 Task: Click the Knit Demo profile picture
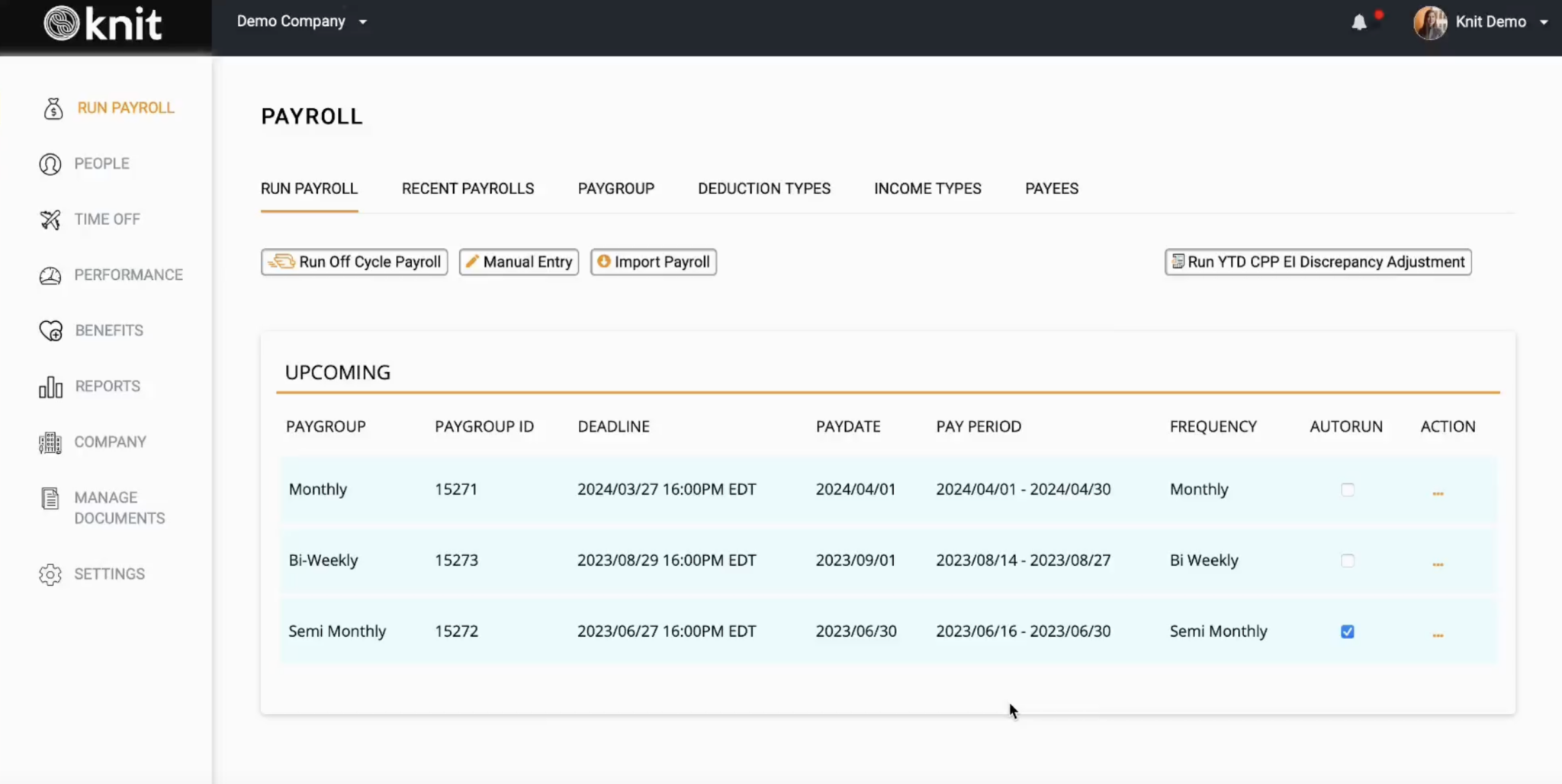(1428, 21)
